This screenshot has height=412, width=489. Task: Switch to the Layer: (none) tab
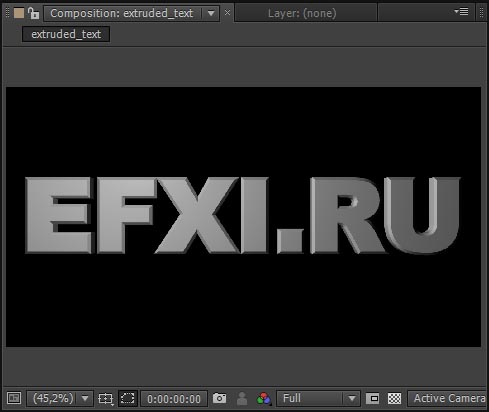coord(302,13)
